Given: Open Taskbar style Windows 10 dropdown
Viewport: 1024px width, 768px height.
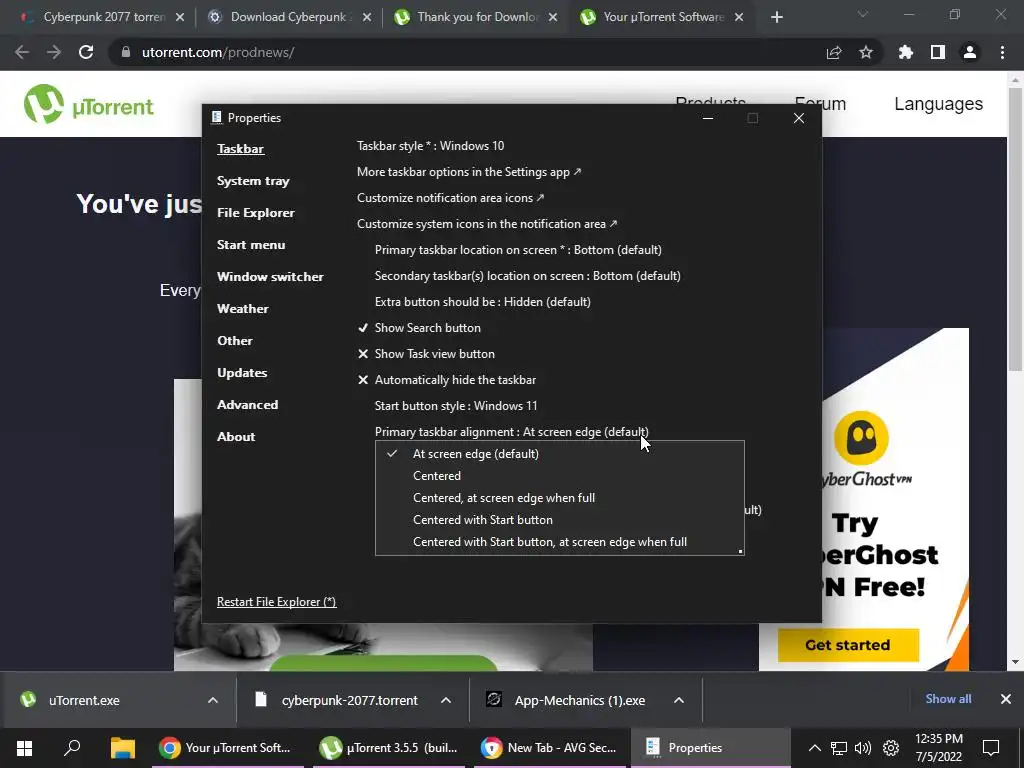Looking at the screenshot, I should tap(430, 146).
